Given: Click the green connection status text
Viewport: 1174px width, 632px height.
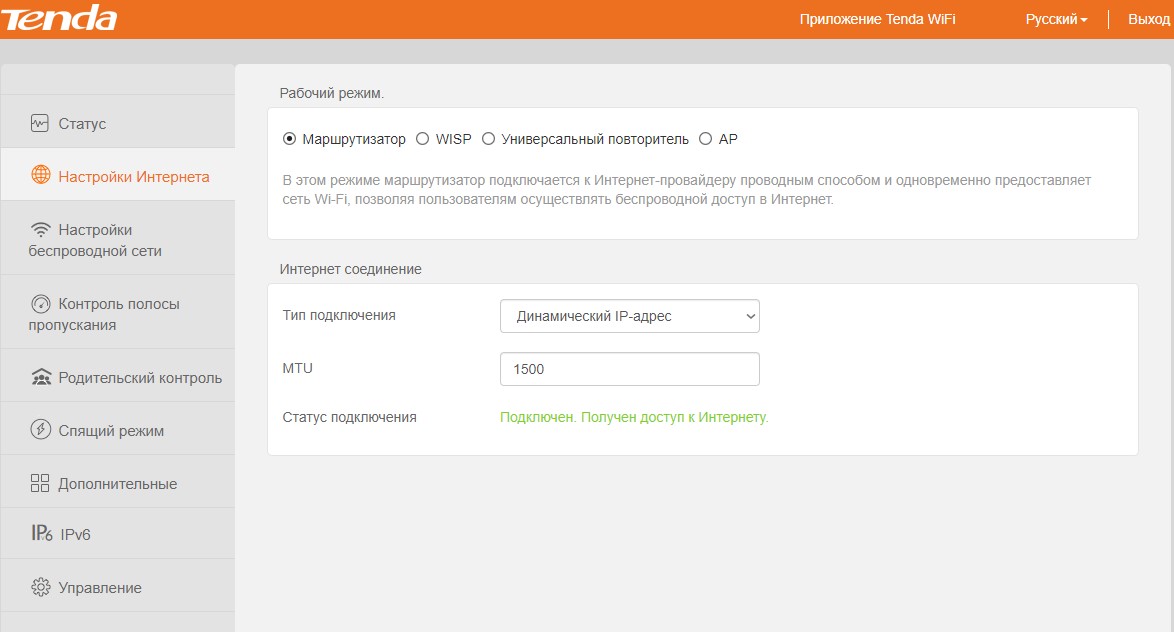Looking at the screenshot, I should point(634,417).
